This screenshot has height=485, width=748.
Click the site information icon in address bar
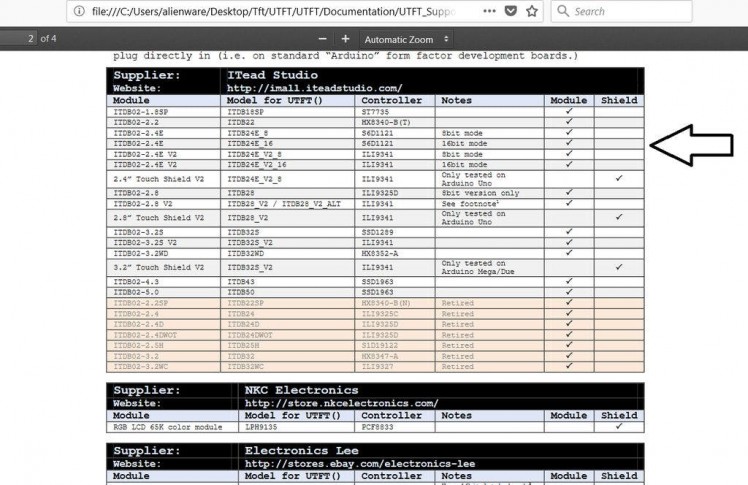pyautogui.click(x=79, y=11)
